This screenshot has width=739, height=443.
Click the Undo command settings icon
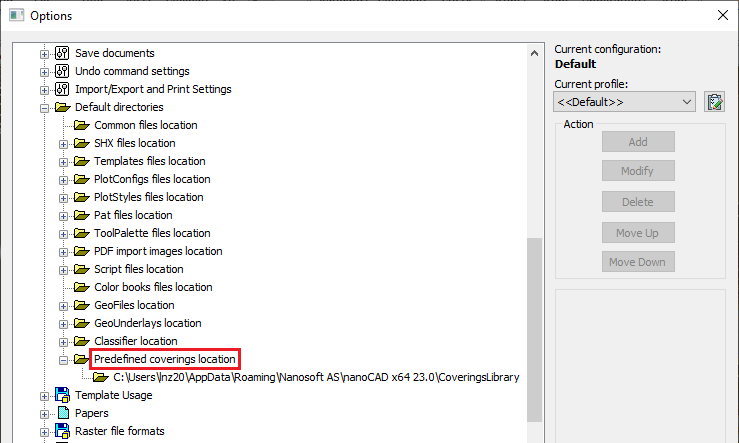(62, 71)
